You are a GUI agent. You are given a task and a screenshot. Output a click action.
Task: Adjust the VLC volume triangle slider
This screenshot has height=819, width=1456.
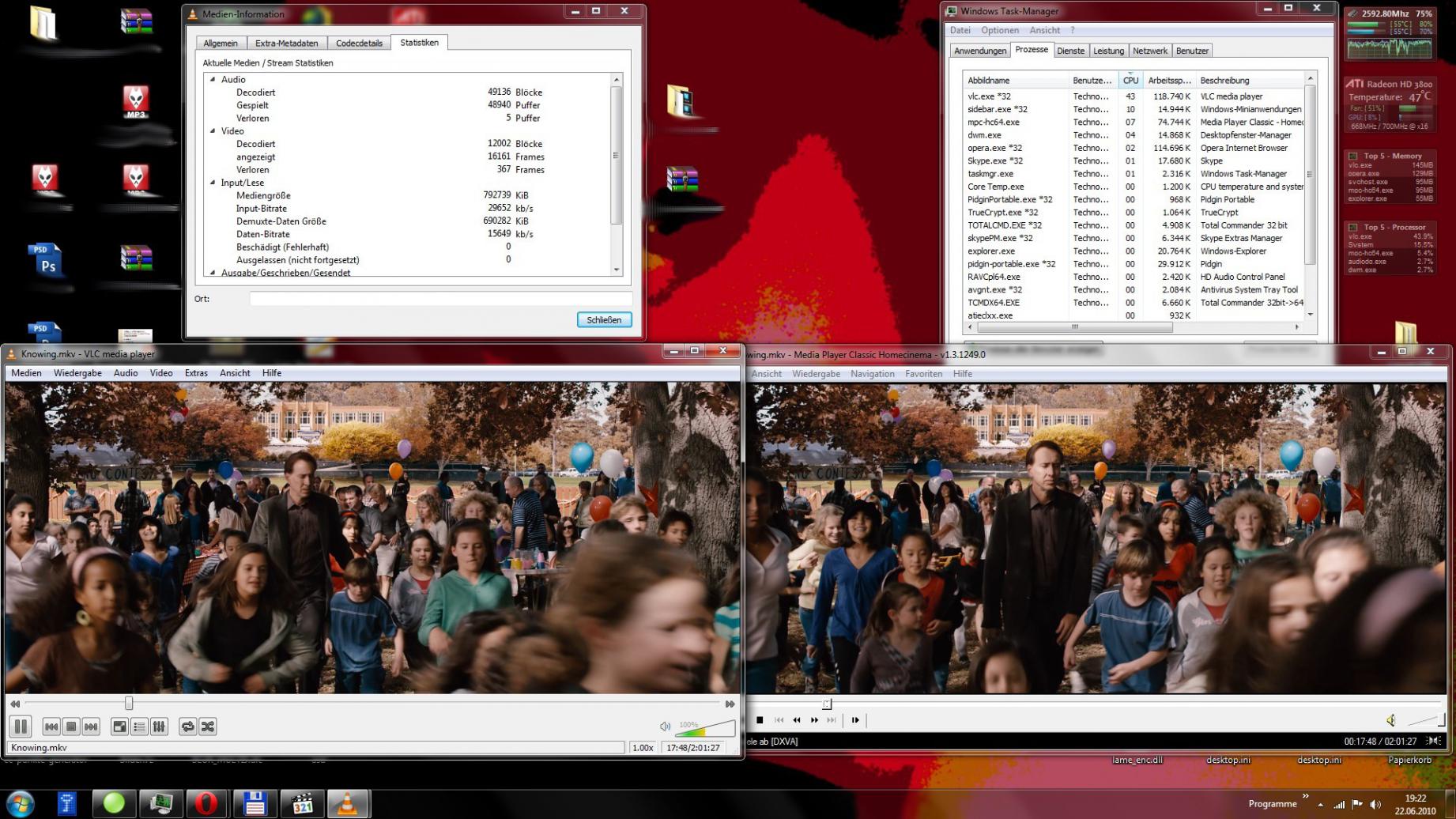706,727
